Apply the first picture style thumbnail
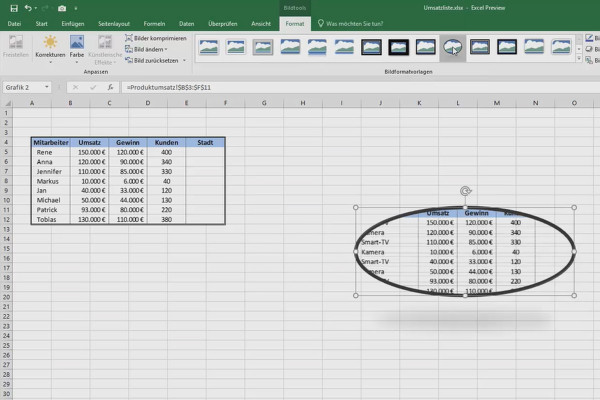Viewport: 600px width, 400px height. [x=209, y=47]
